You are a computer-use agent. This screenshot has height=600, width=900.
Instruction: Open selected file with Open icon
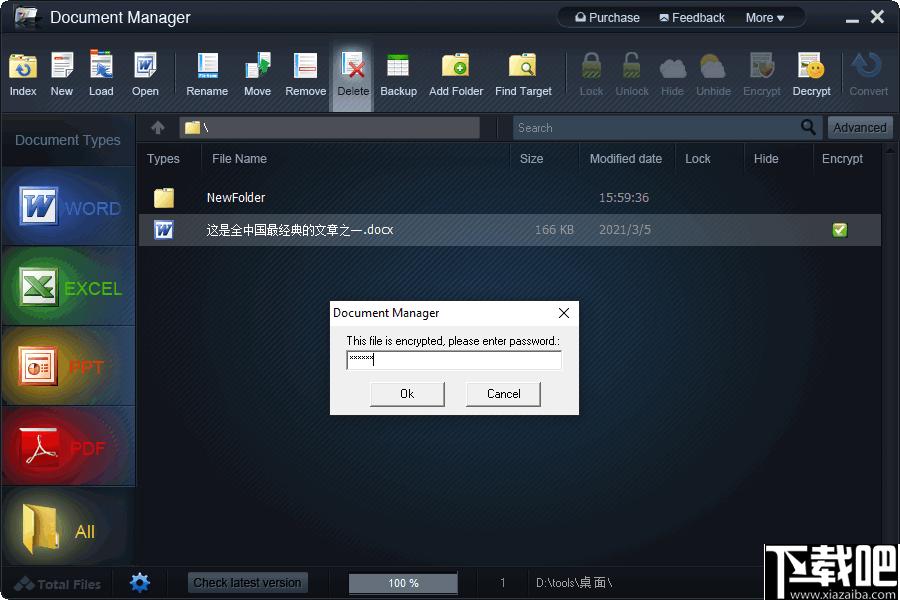click(145, 65)
